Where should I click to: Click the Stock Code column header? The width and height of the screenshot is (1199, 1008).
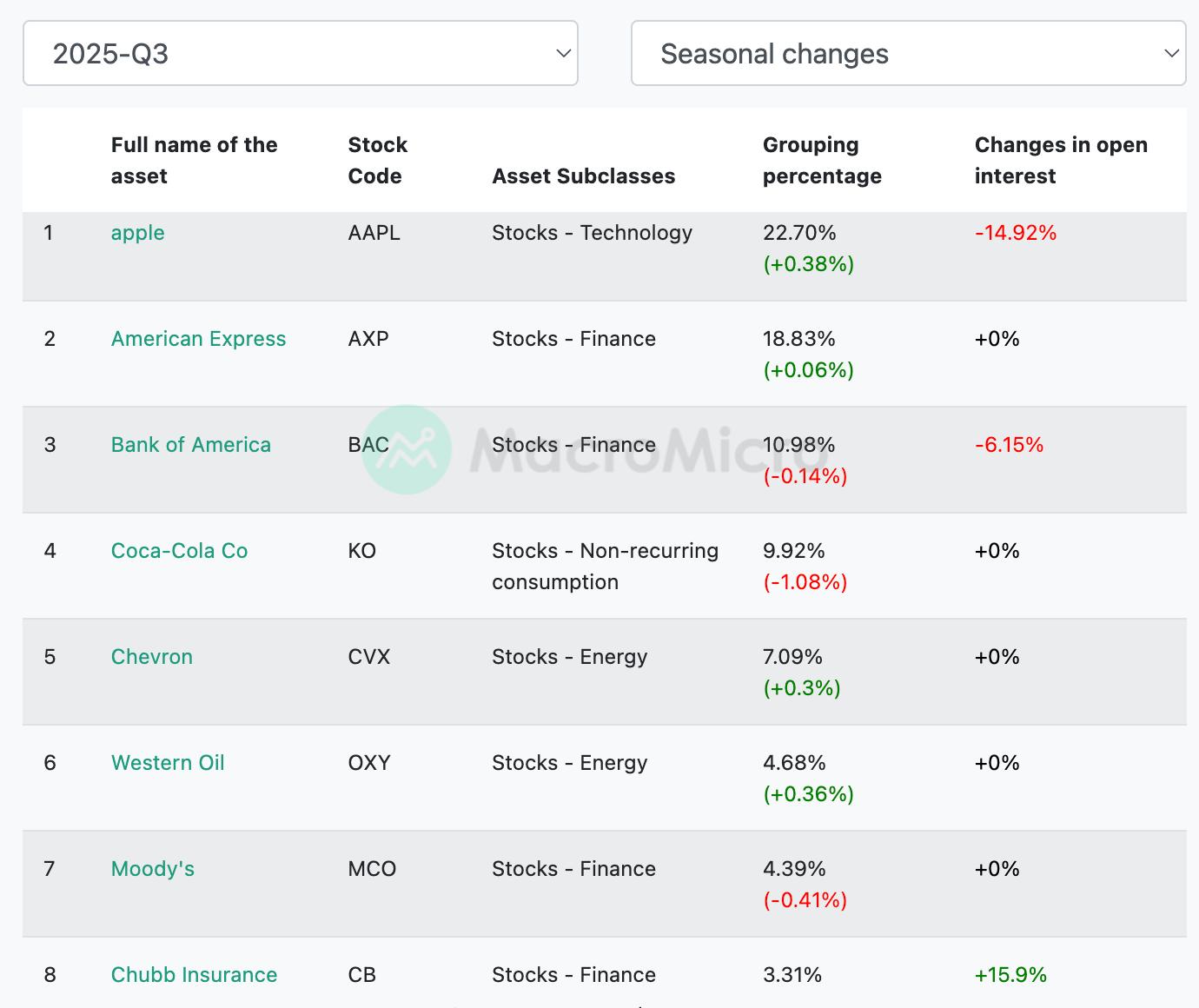click(377, 161)
